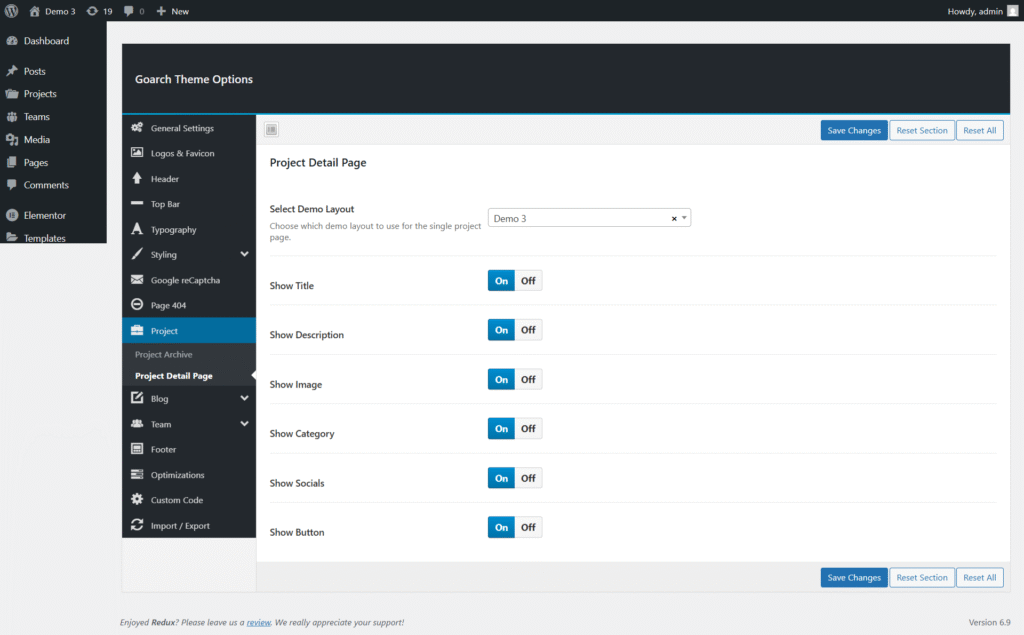Viewport: 1024px width, 635px height.
Task: Turn Show Button off
Action: 528,527
